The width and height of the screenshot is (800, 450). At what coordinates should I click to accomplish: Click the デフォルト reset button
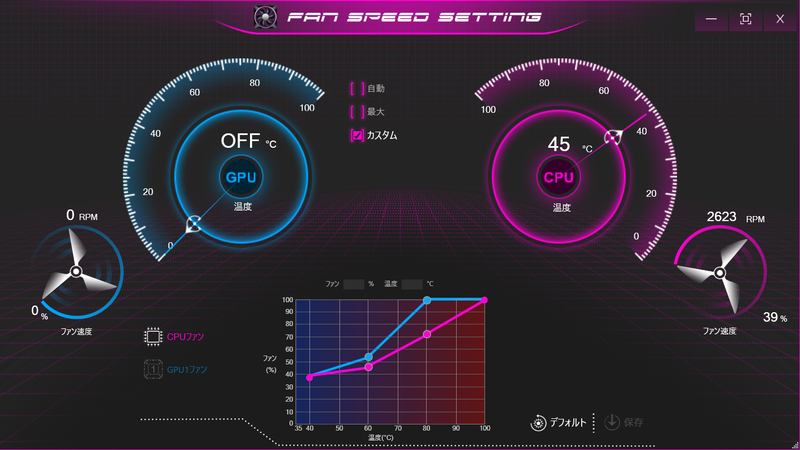point(559,422)
